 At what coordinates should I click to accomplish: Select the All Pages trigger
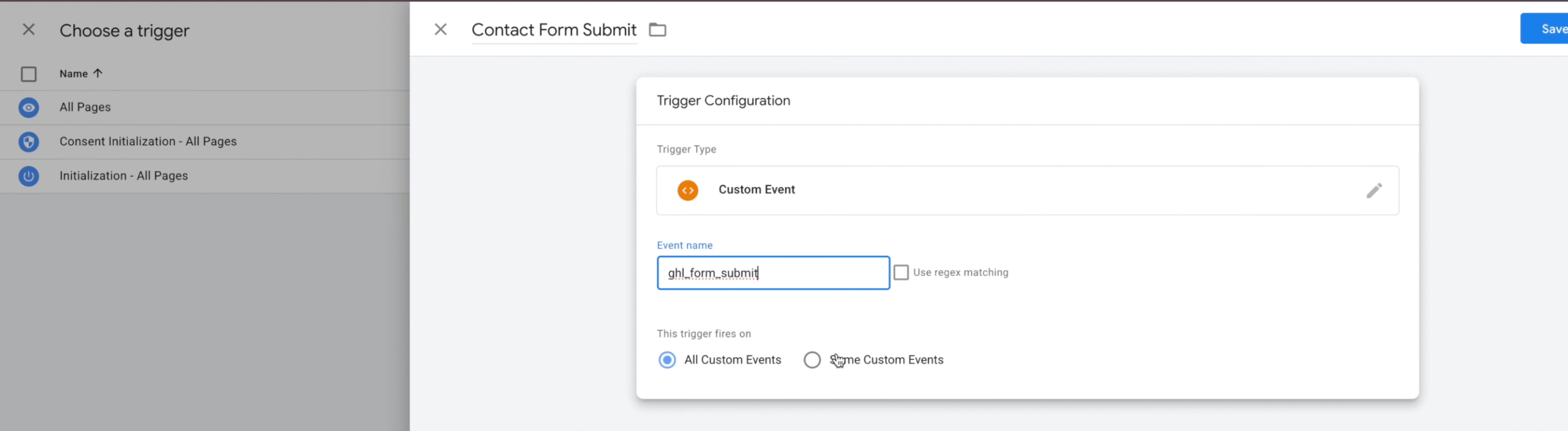[x=85, y=107]
